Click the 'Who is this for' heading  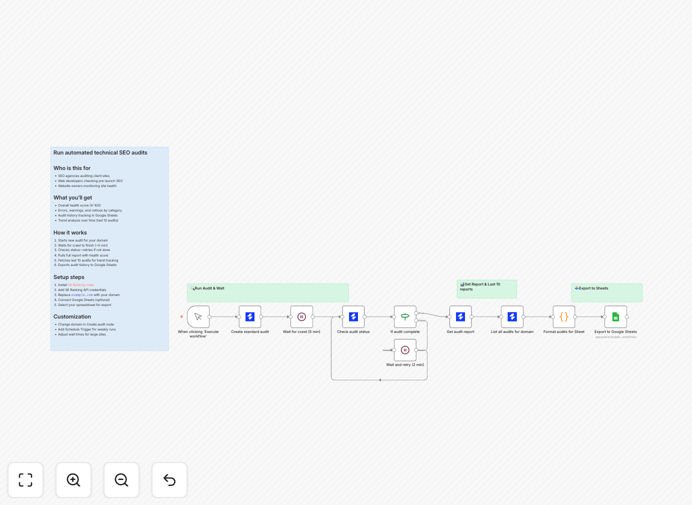tap(72, 168)
